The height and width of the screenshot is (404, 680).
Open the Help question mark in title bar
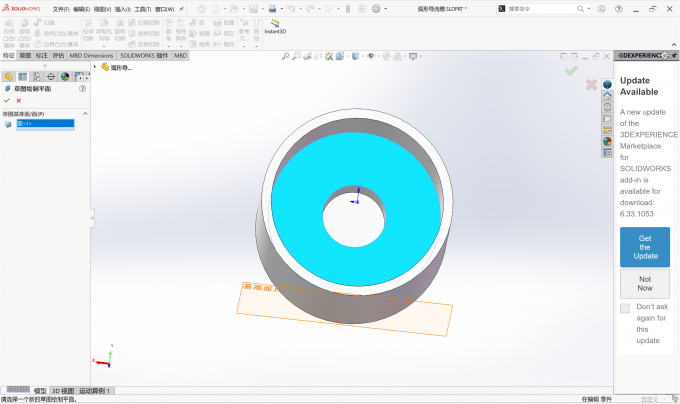(619, 9)
